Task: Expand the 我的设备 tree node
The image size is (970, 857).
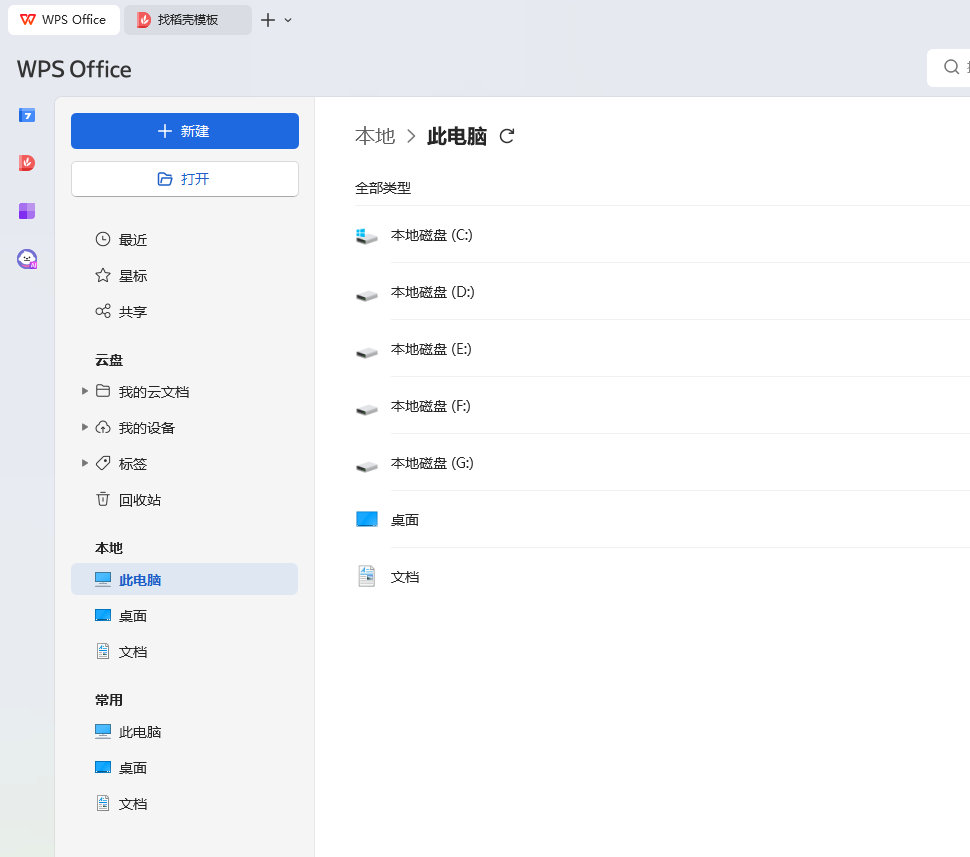Action: point(85,427)
